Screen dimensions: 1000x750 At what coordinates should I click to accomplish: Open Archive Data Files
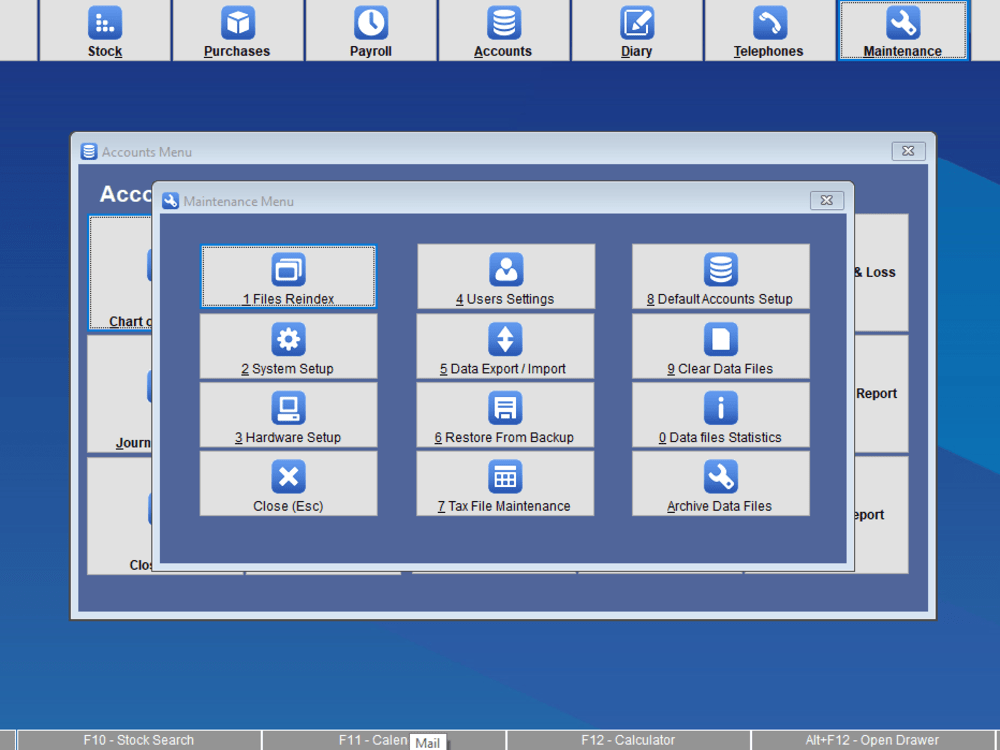point(720,484)
